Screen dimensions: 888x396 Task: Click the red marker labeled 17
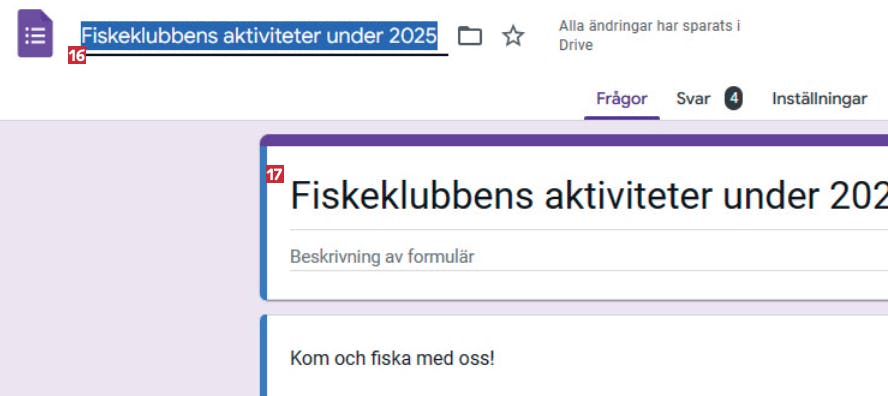click(x=275, y=174)
